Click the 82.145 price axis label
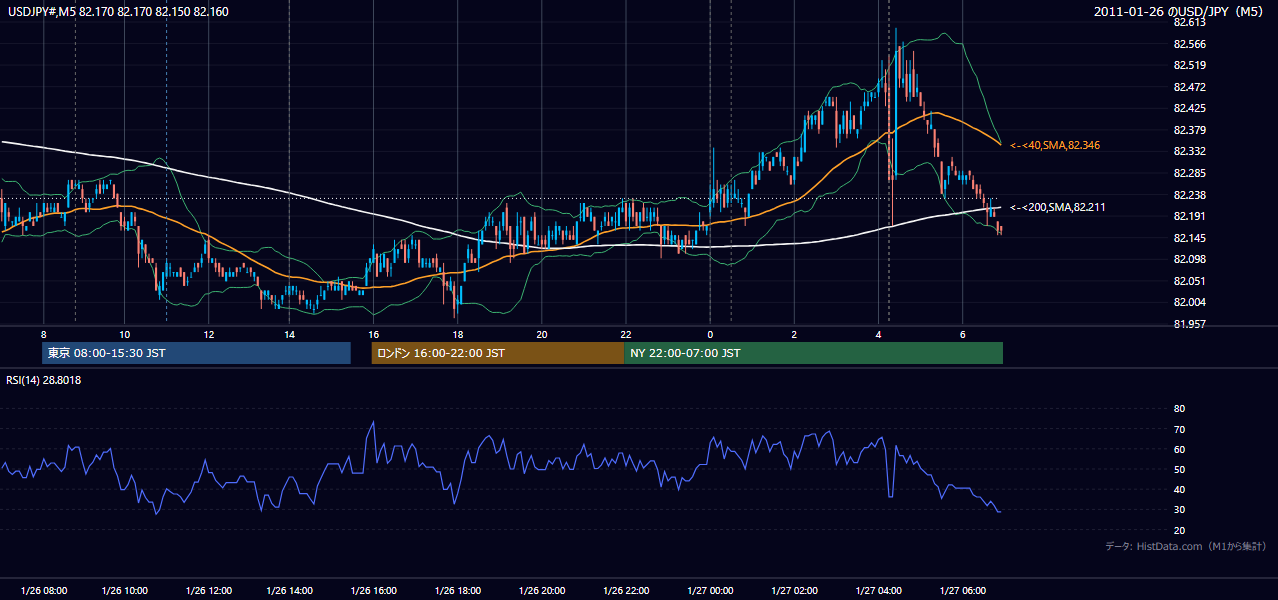Image resolution: width=1278 pixels, height=600 pixels. [1189, 238]
